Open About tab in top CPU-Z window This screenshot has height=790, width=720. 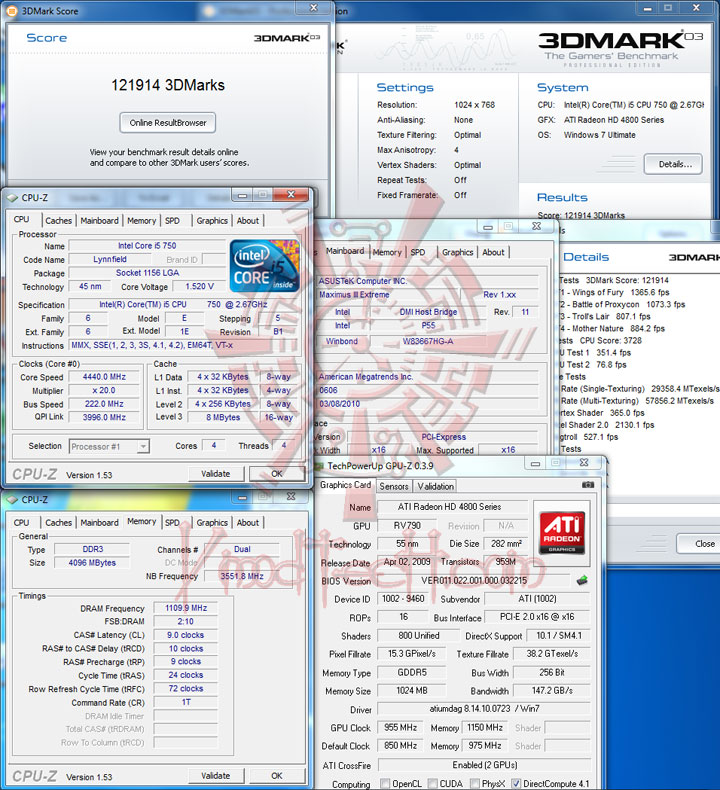pos(248,221)
